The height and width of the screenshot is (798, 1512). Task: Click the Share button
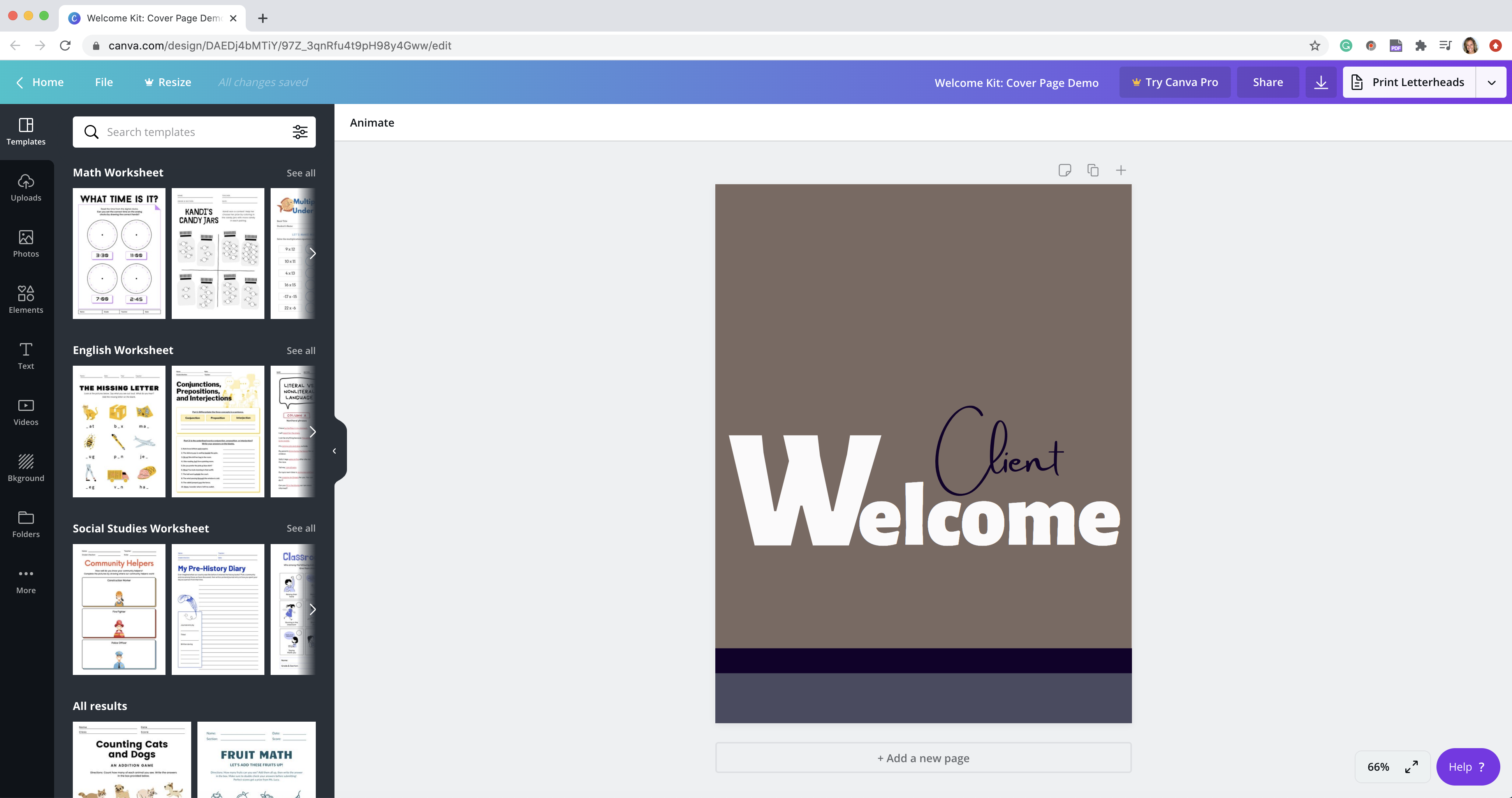1267,82
